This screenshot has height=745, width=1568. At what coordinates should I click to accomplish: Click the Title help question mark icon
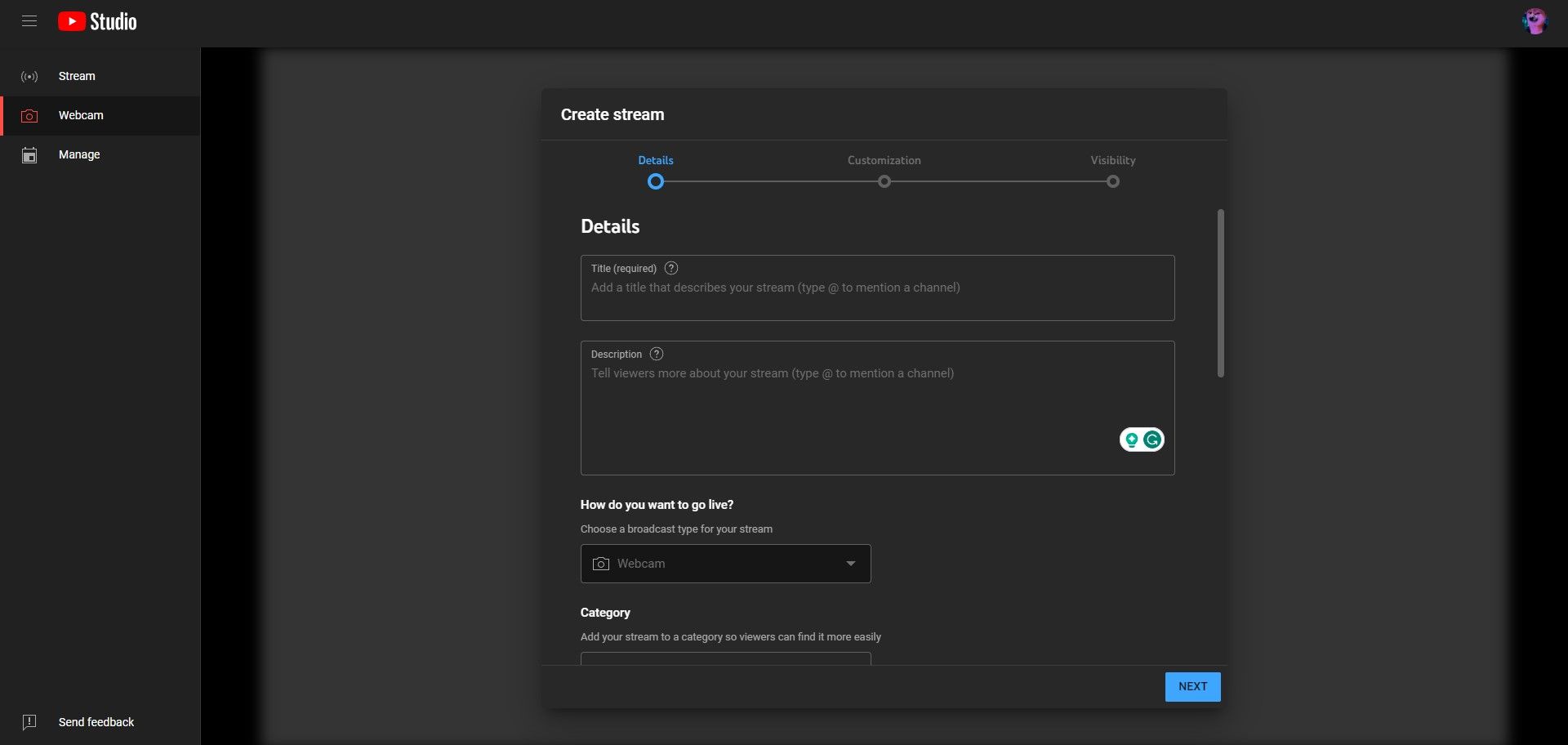671,268
